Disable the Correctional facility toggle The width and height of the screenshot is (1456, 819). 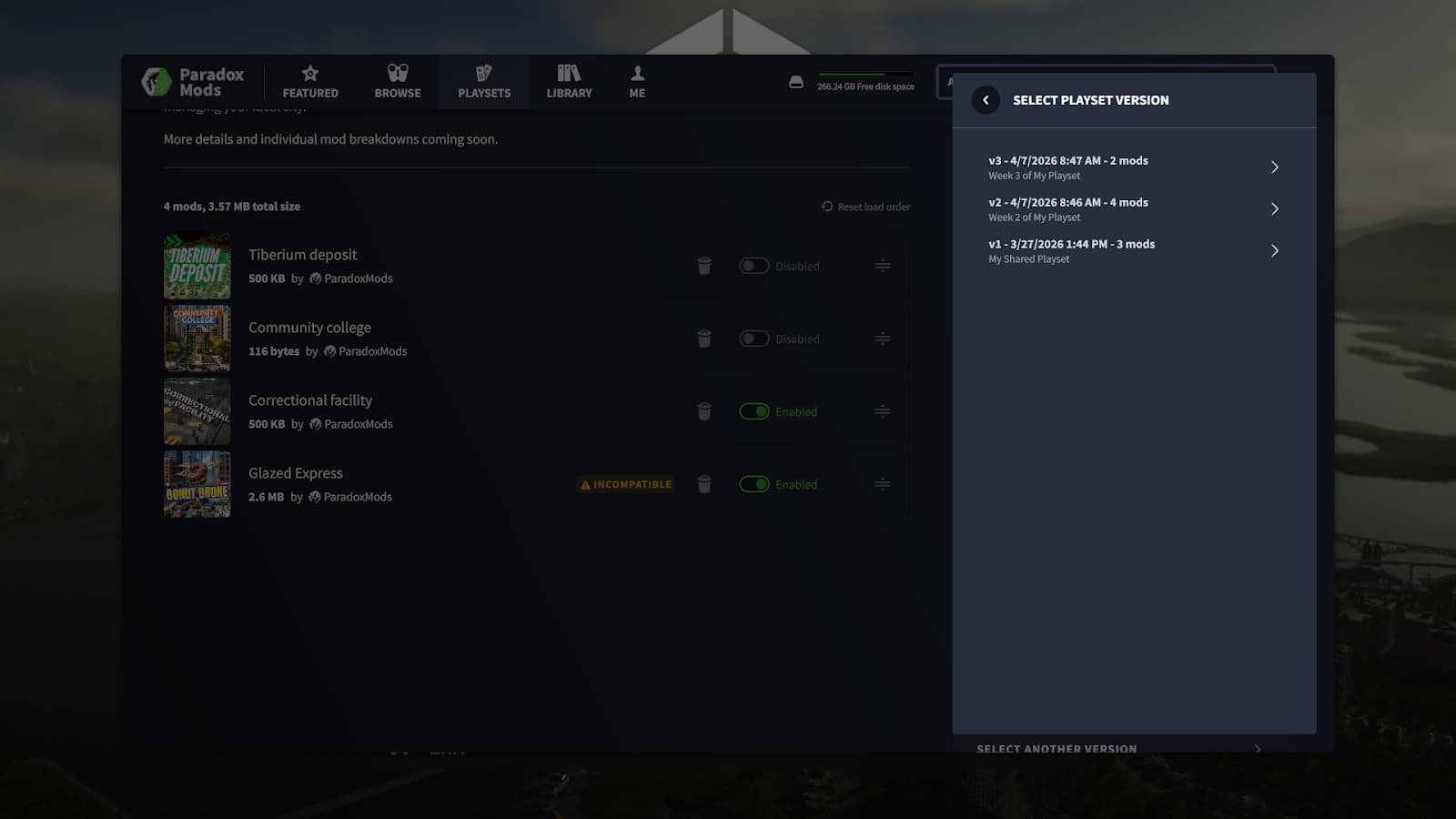pyautogui.click(x=753, y=411)
